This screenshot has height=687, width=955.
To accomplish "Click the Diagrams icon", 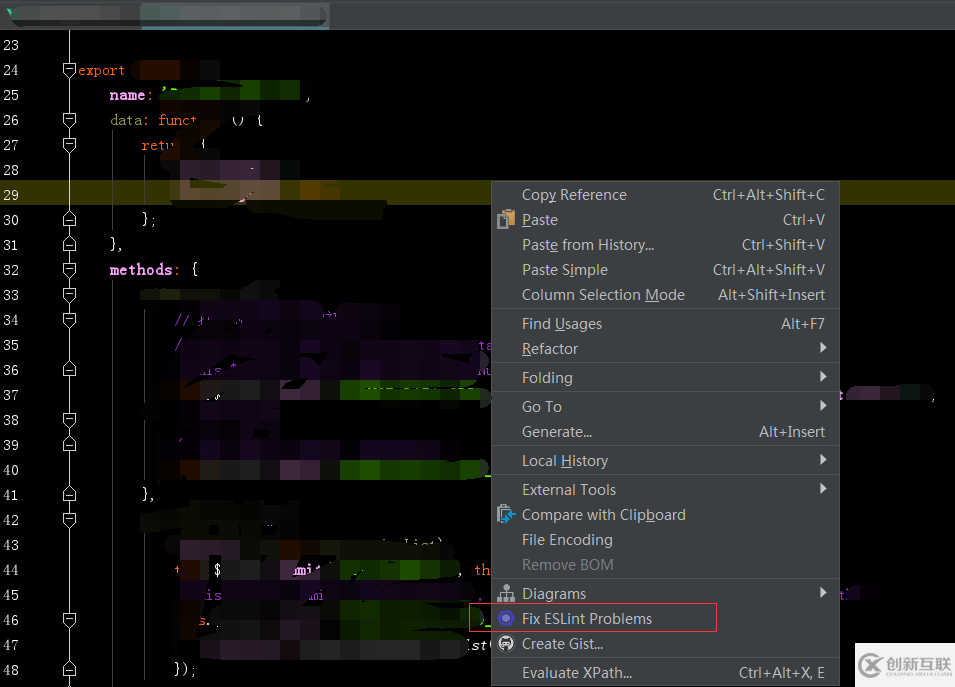I will pos(506,593).
